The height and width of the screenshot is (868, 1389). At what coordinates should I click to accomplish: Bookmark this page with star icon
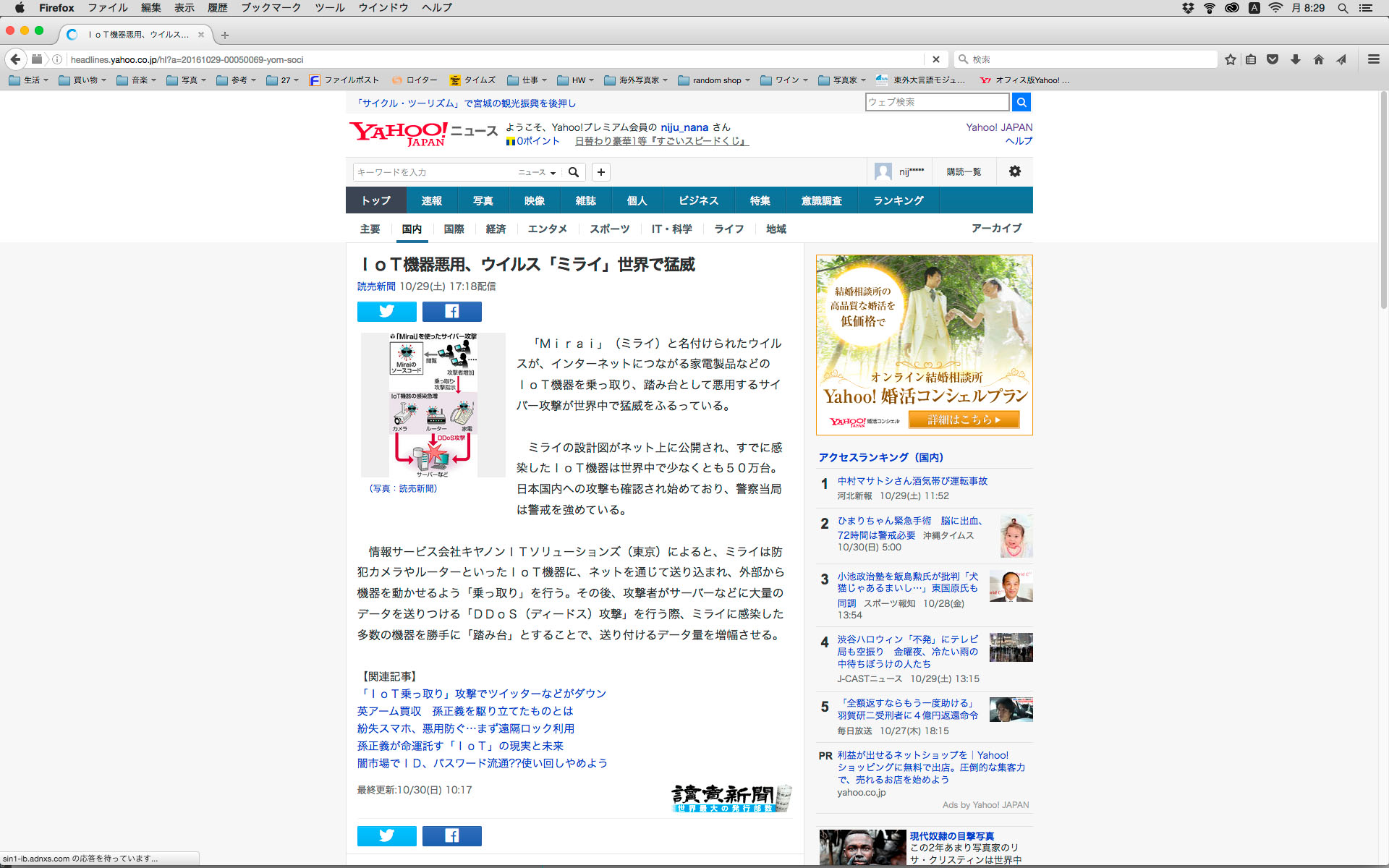coord(1230,59)
